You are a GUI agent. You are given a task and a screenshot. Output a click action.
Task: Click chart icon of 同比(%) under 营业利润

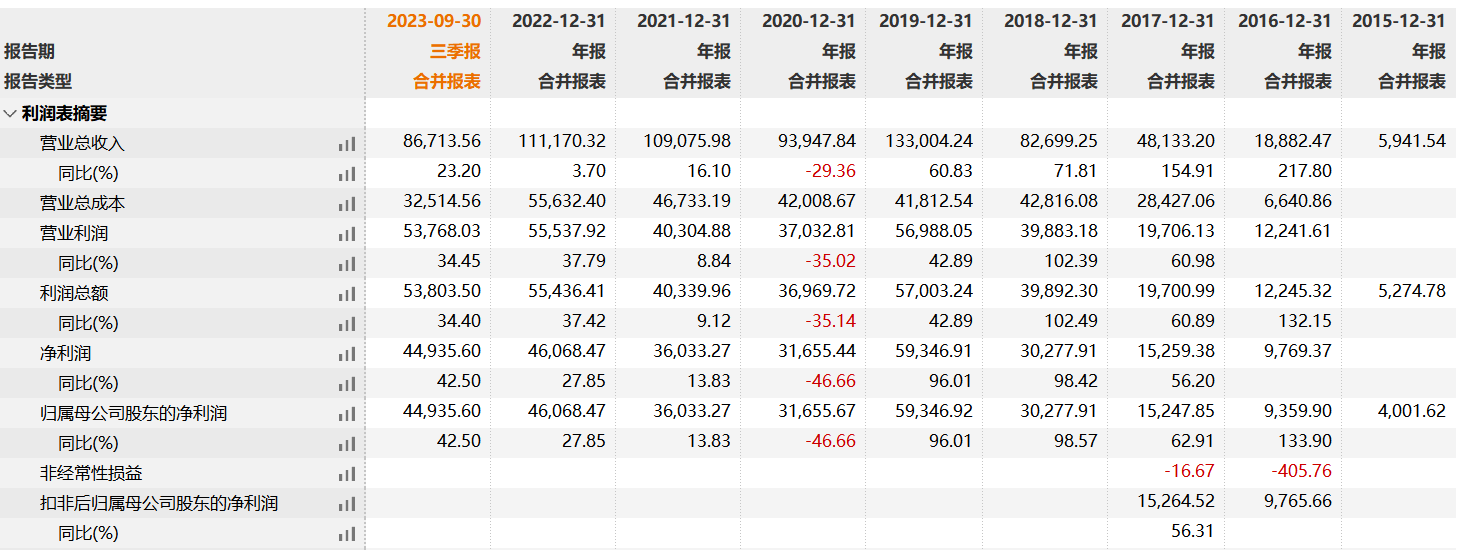point(347,264)
